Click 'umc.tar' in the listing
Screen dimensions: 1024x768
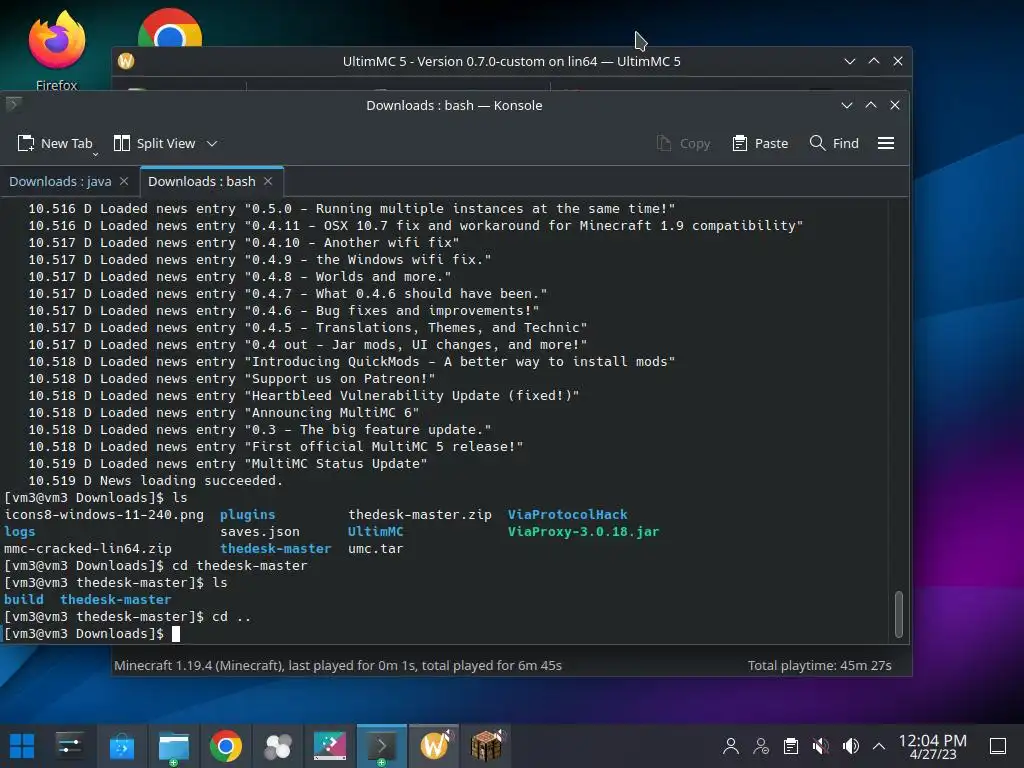(376, 549)
